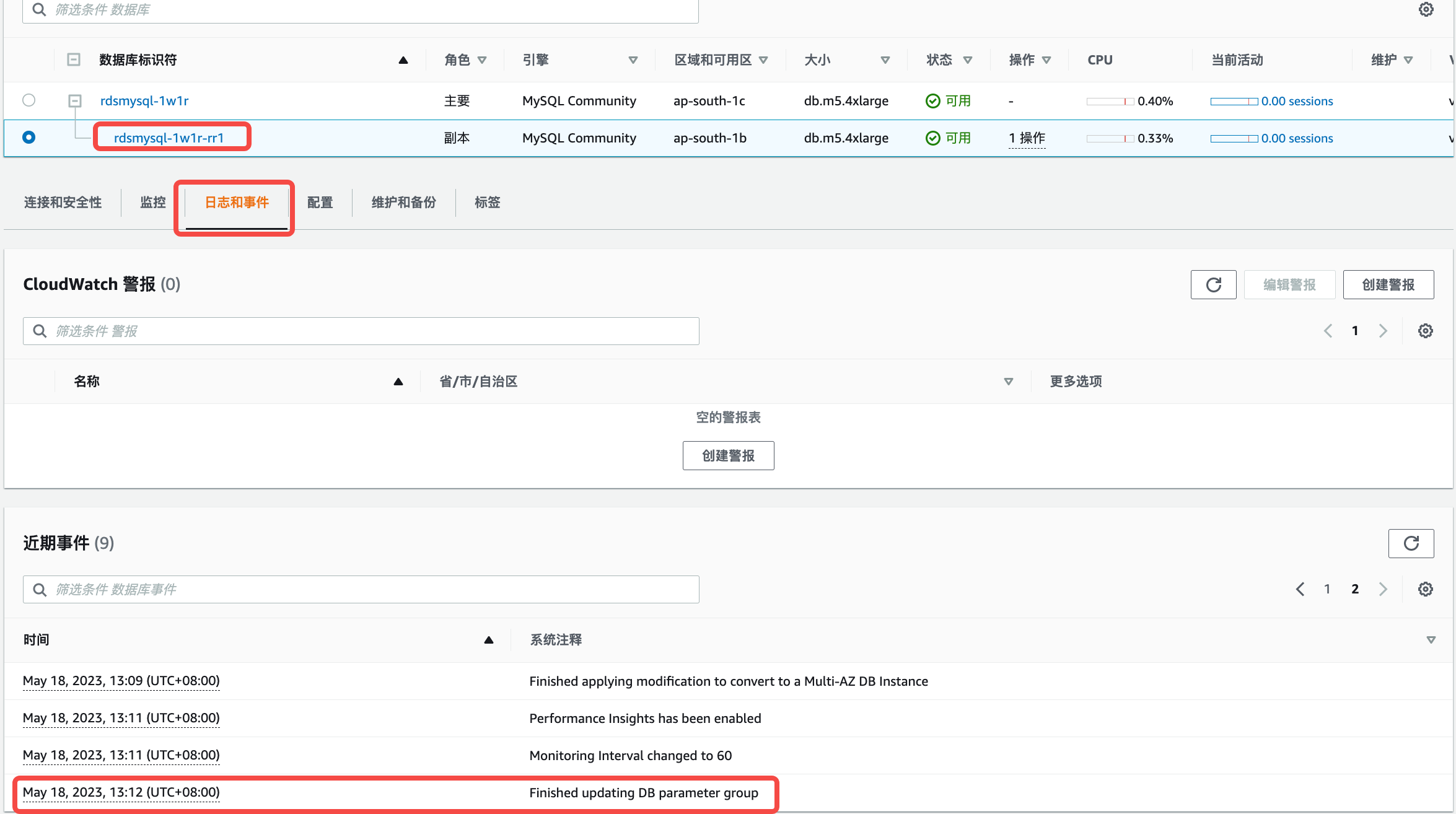Click create alarm button in header

[1388, 284]
